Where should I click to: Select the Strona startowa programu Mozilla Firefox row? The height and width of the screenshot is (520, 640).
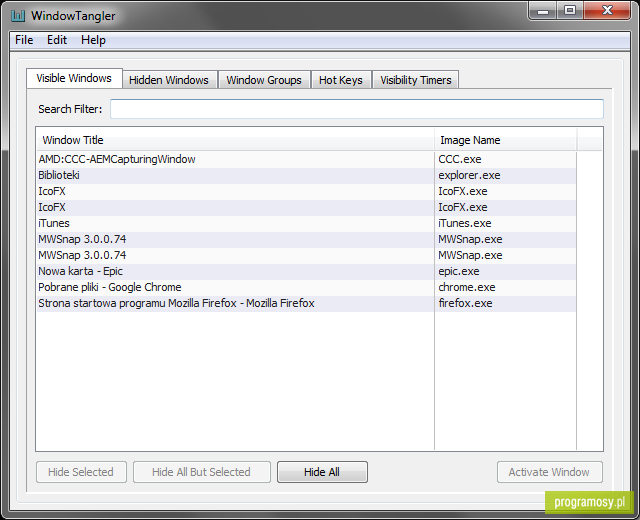pos(307,303)
